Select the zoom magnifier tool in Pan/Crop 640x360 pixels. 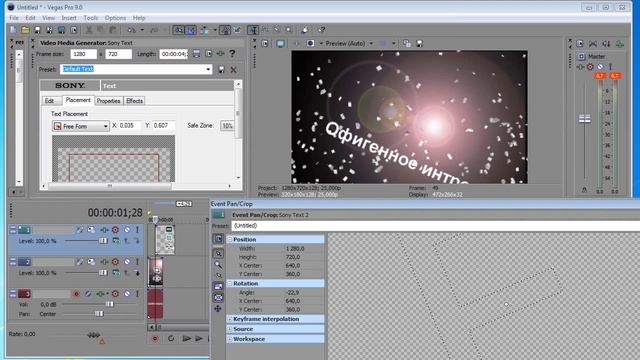tap(218, 265)
